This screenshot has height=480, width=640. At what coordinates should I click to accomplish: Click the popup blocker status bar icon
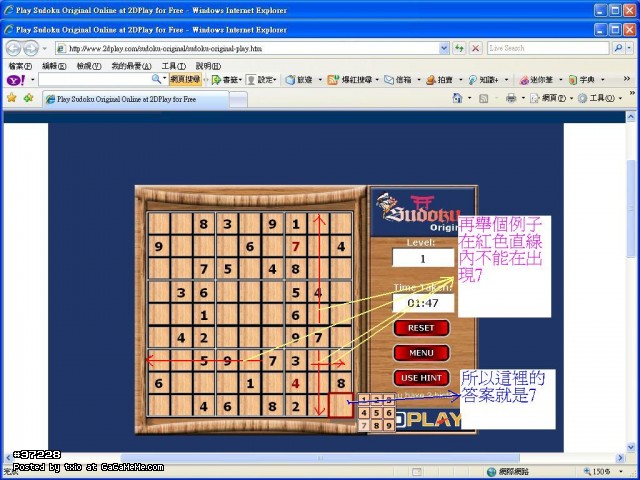point(416,472)
